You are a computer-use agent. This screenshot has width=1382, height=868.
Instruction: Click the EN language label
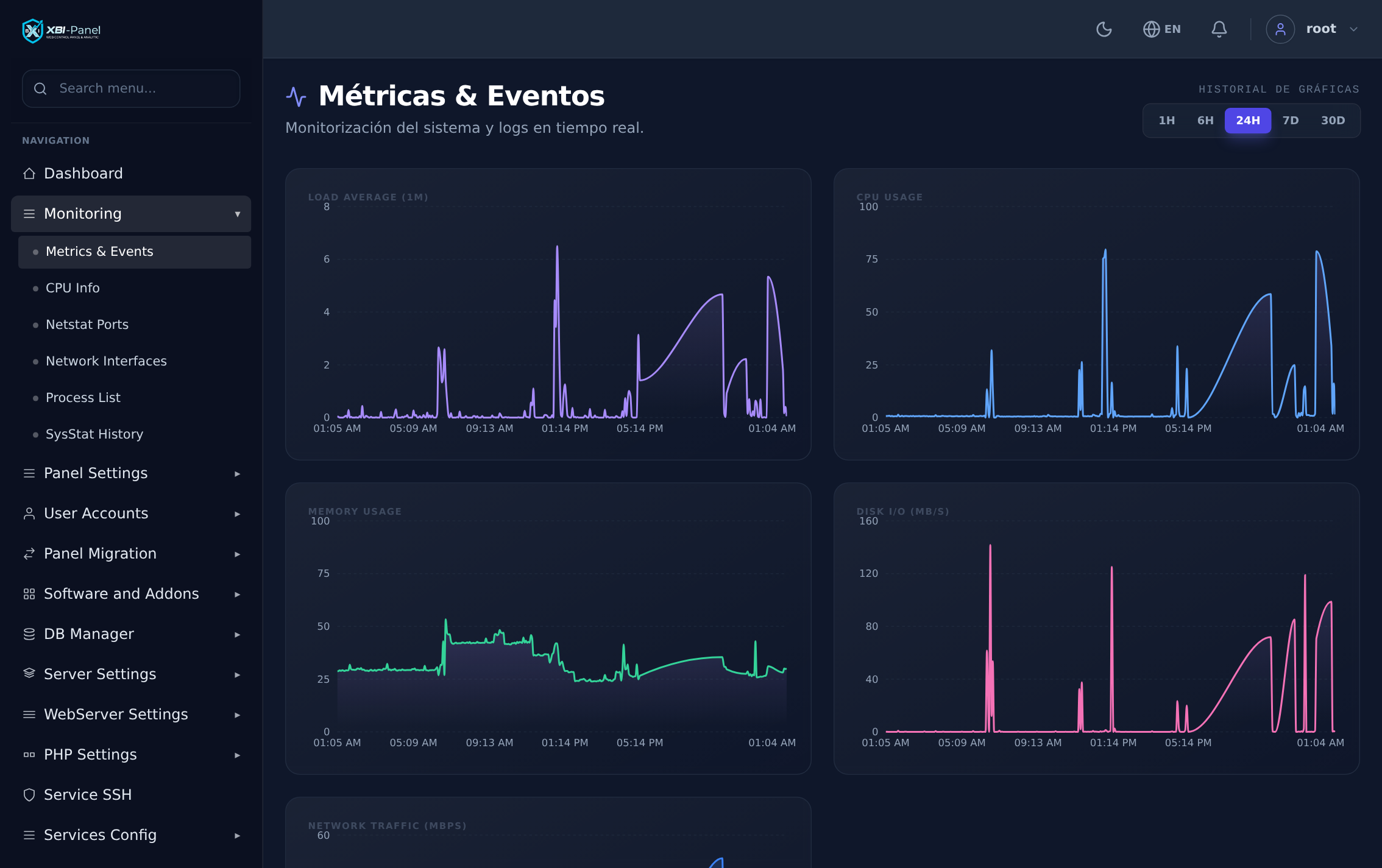click(x=1172, y=29)
